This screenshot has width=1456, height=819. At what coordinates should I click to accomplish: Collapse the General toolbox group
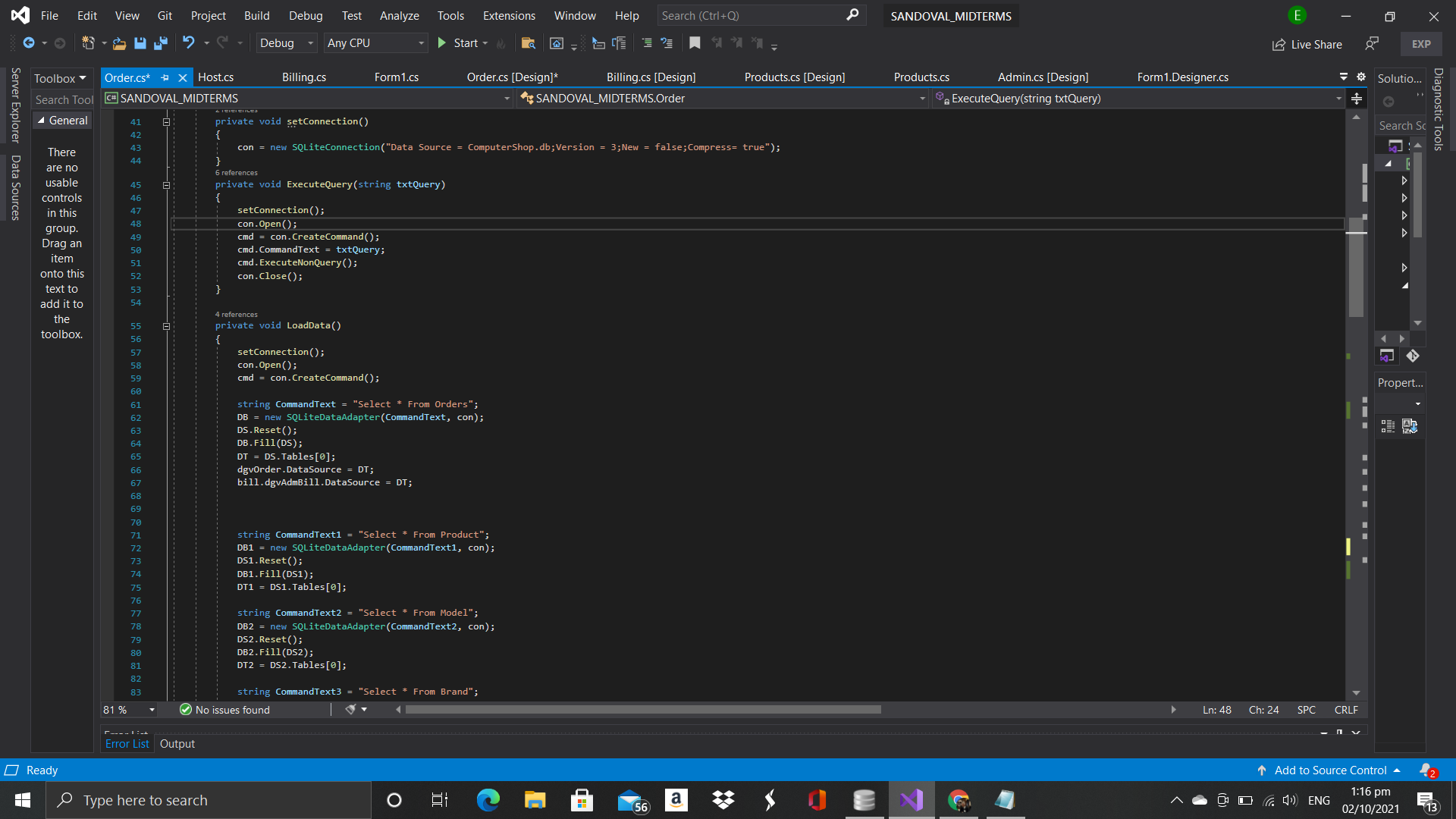point(42,121)
